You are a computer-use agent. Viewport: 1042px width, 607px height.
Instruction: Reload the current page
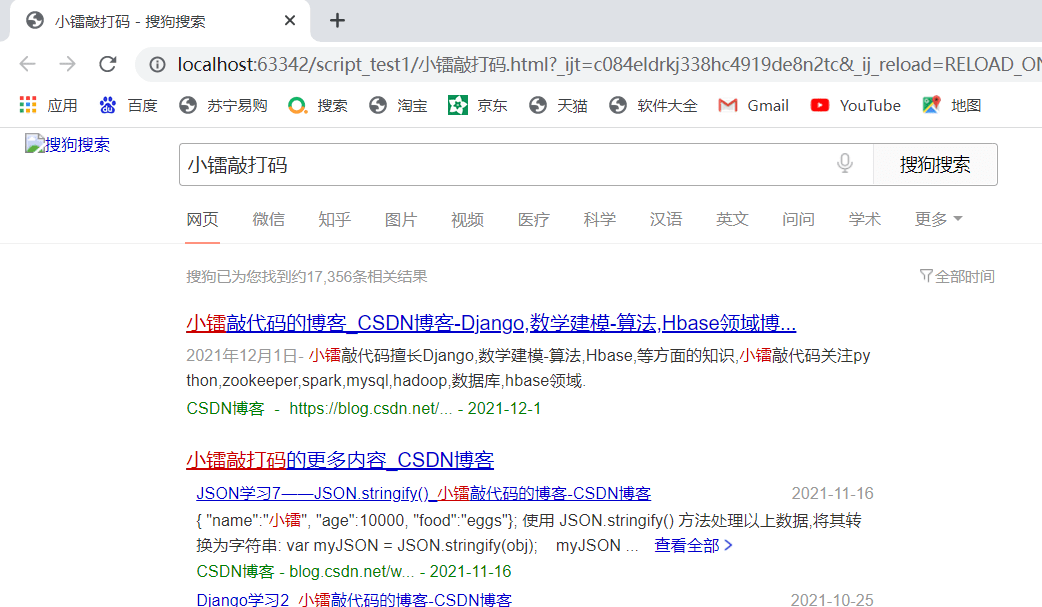click(108, 64)
